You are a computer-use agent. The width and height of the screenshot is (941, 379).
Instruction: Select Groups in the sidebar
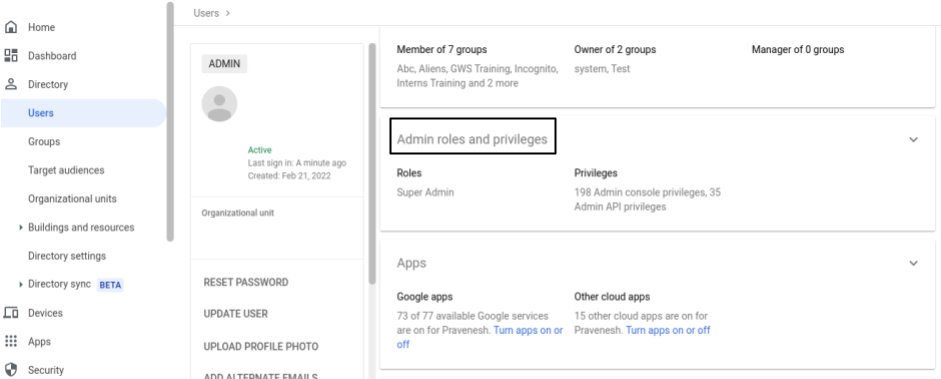(44, 142)
